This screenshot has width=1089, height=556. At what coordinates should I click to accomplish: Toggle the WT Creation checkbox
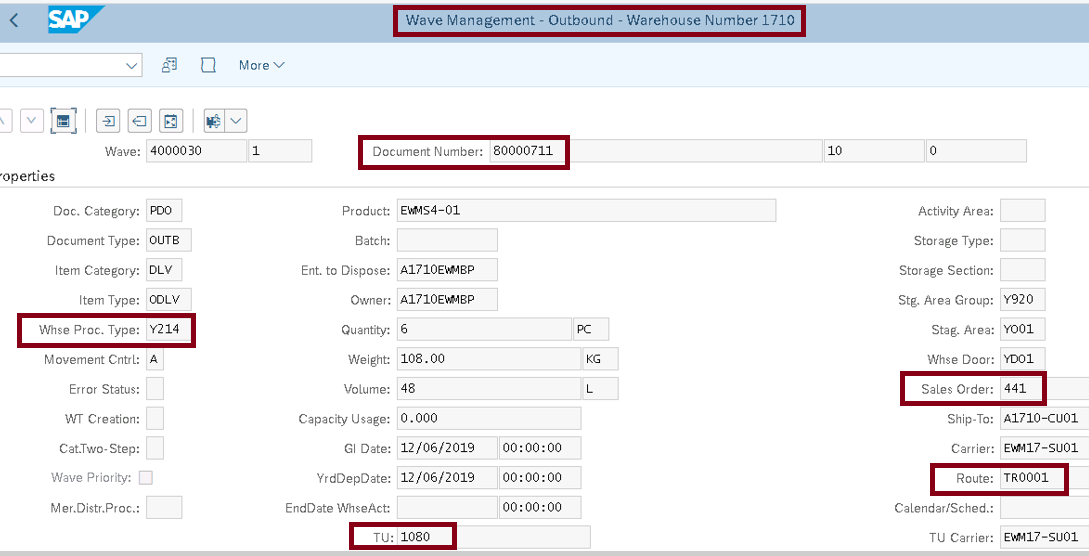pyautogui.click(x=155, y=419)
